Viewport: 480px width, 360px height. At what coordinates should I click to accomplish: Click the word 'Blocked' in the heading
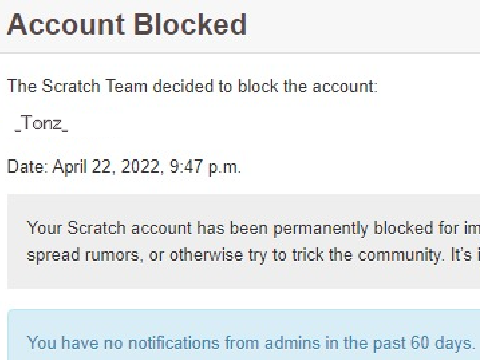[x=190, y=24]
